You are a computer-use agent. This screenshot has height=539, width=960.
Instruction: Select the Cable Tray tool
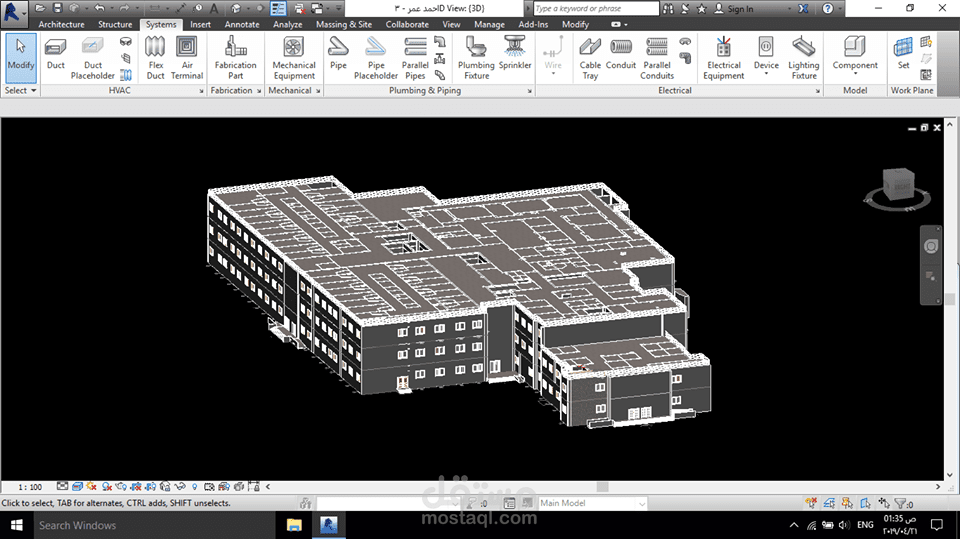[590, 58]
